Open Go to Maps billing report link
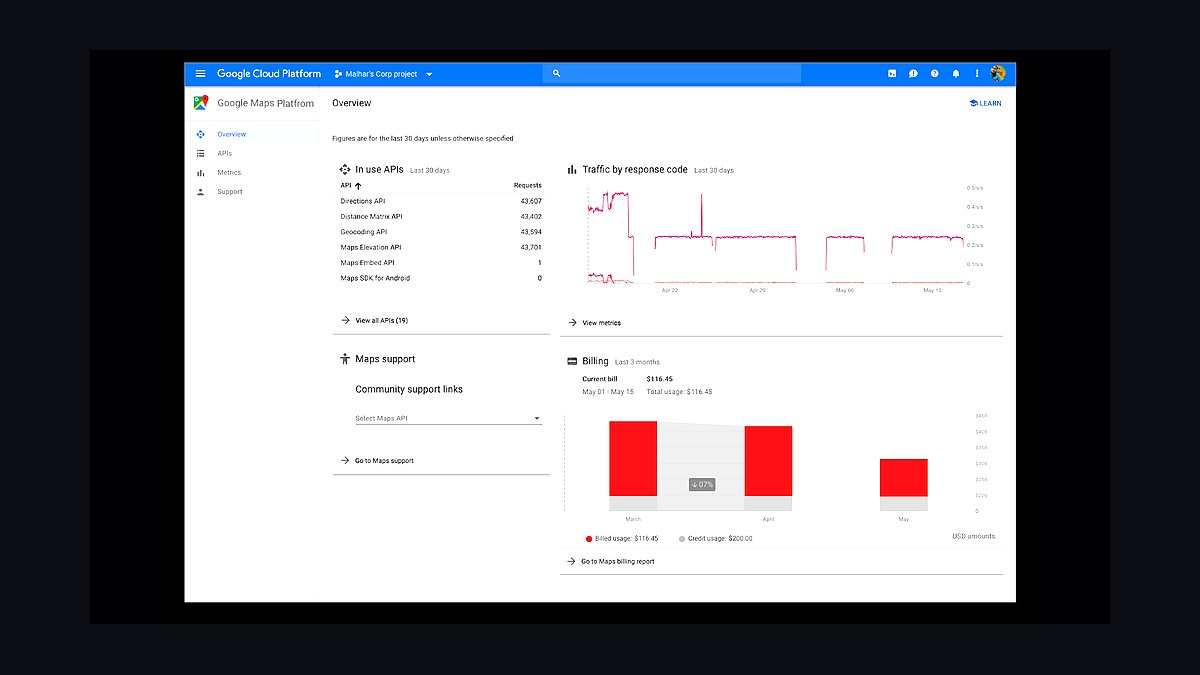1200x675 pixels. point(611,562)
